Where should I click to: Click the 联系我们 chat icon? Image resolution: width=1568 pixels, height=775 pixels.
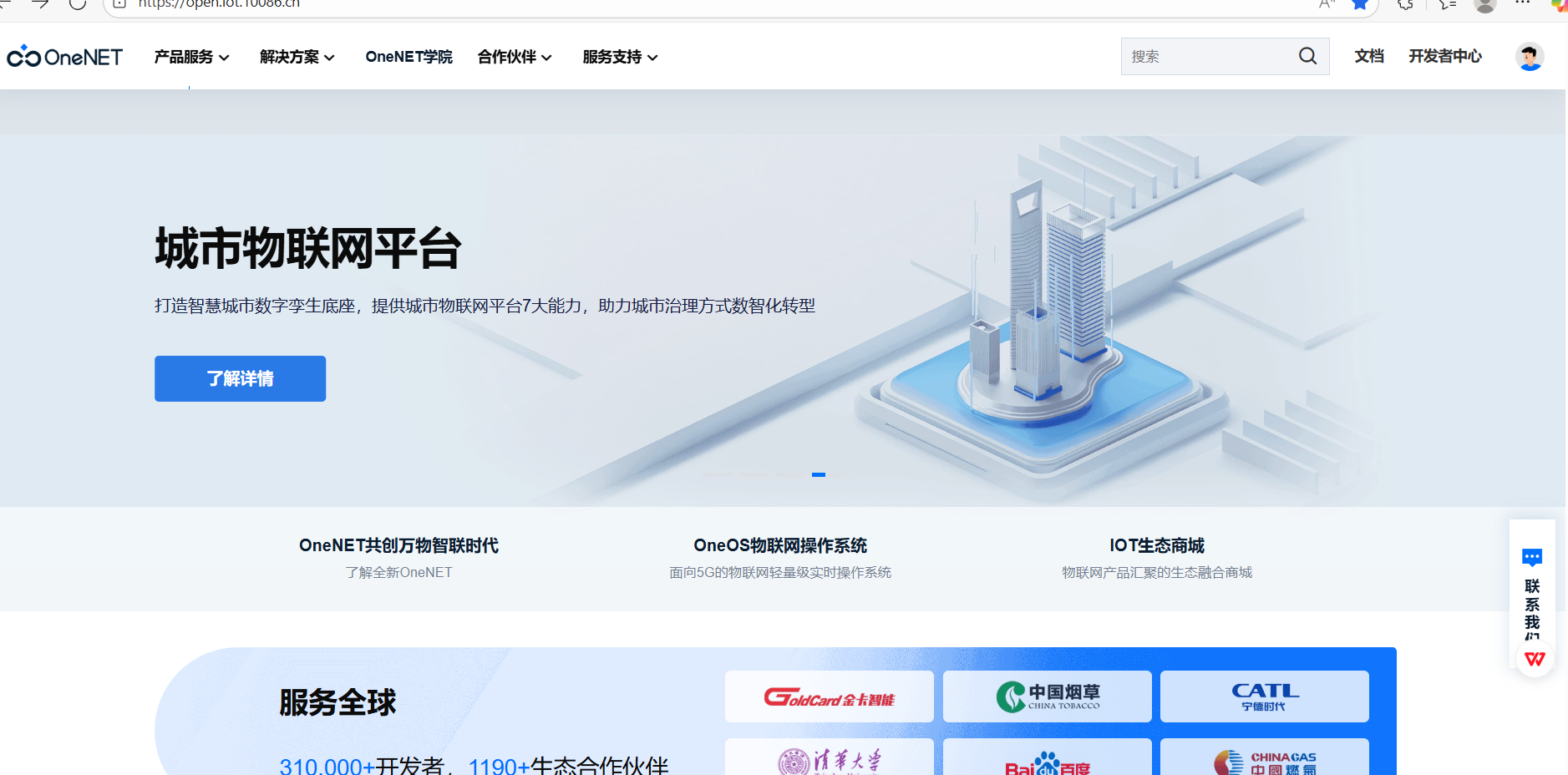(1532, 557)
